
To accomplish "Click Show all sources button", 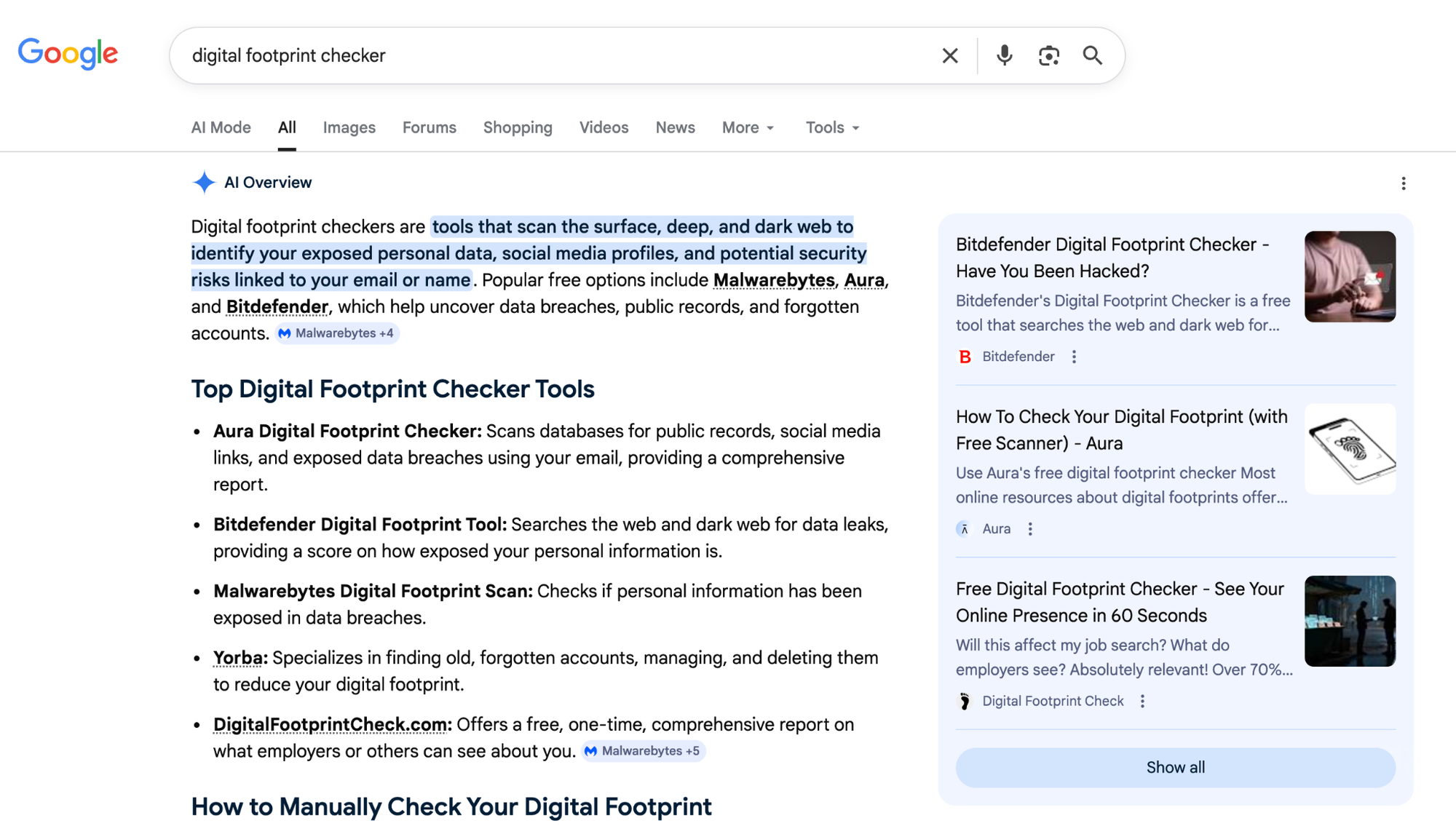I will click(1175, 767).
